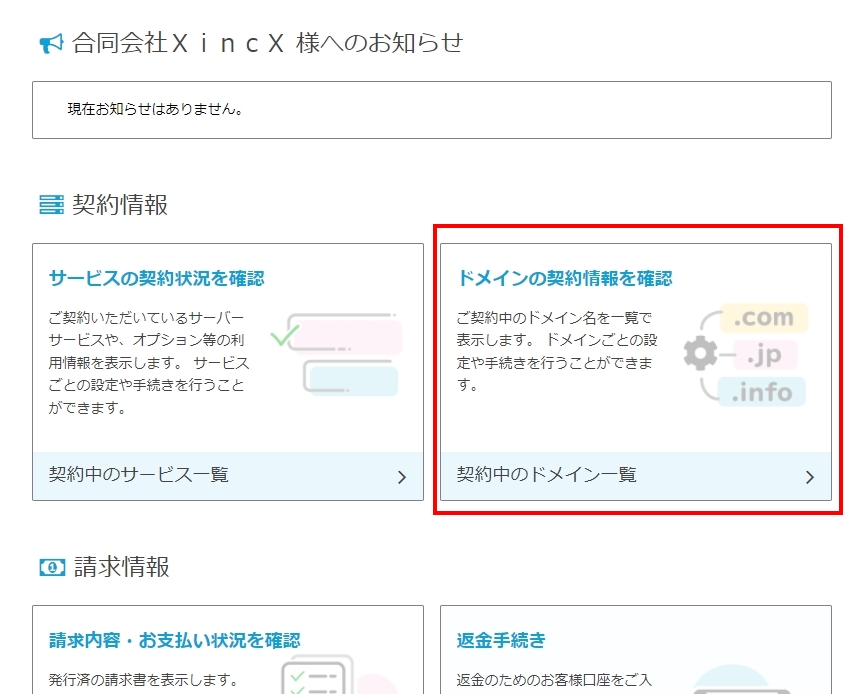The image size is (864, 694).
Task: Click the 合同会社XincX 様へのお知らせ heading
Action: click(x=268, y=43)
